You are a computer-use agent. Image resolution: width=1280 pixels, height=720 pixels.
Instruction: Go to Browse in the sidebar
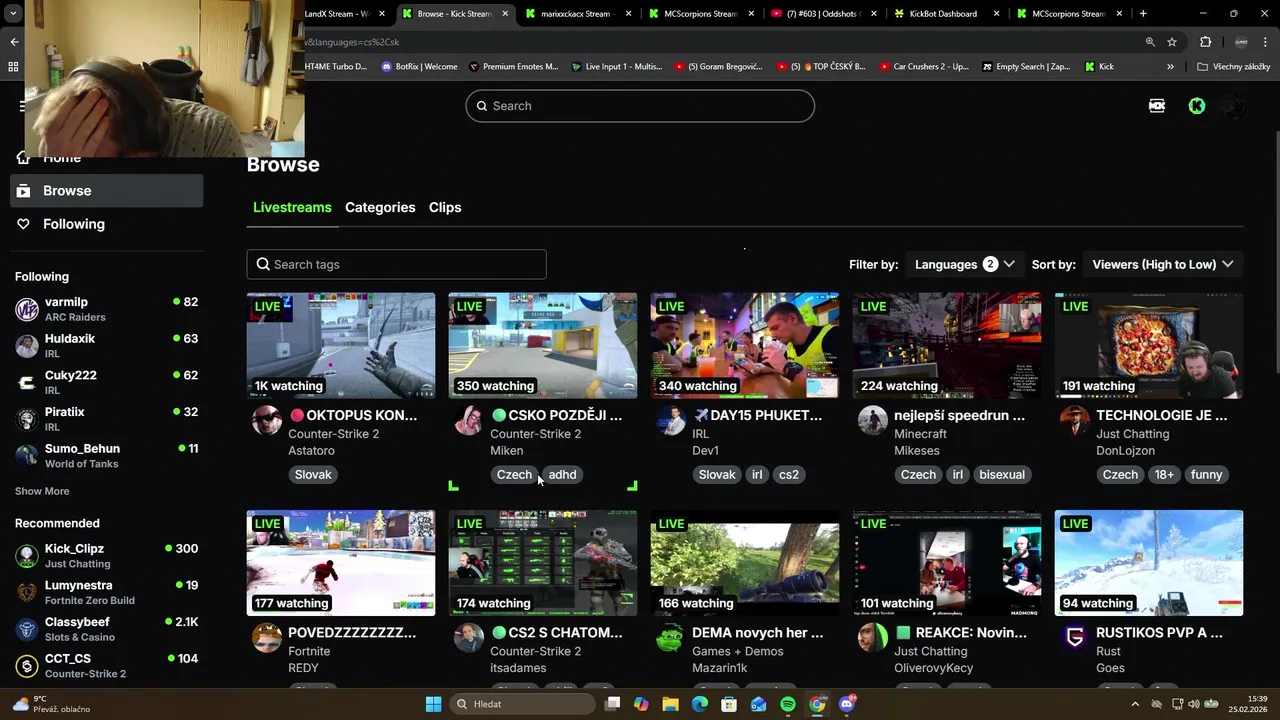pyautogui.click(x=107, y=191)
